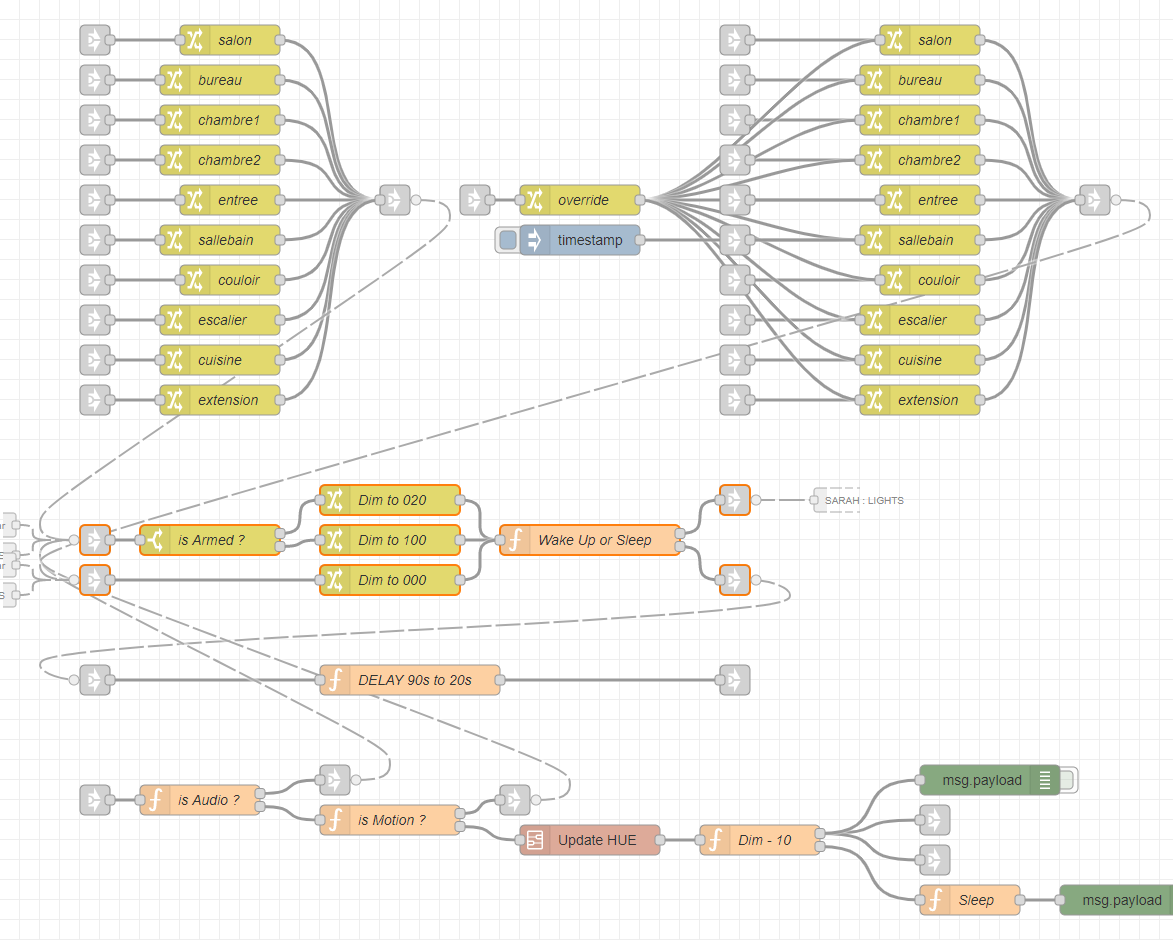Image resolution: width=1173 pixels, height=940 pixels.
Task: Select the is Motion ? function node
Action: (x=391, y=820)
